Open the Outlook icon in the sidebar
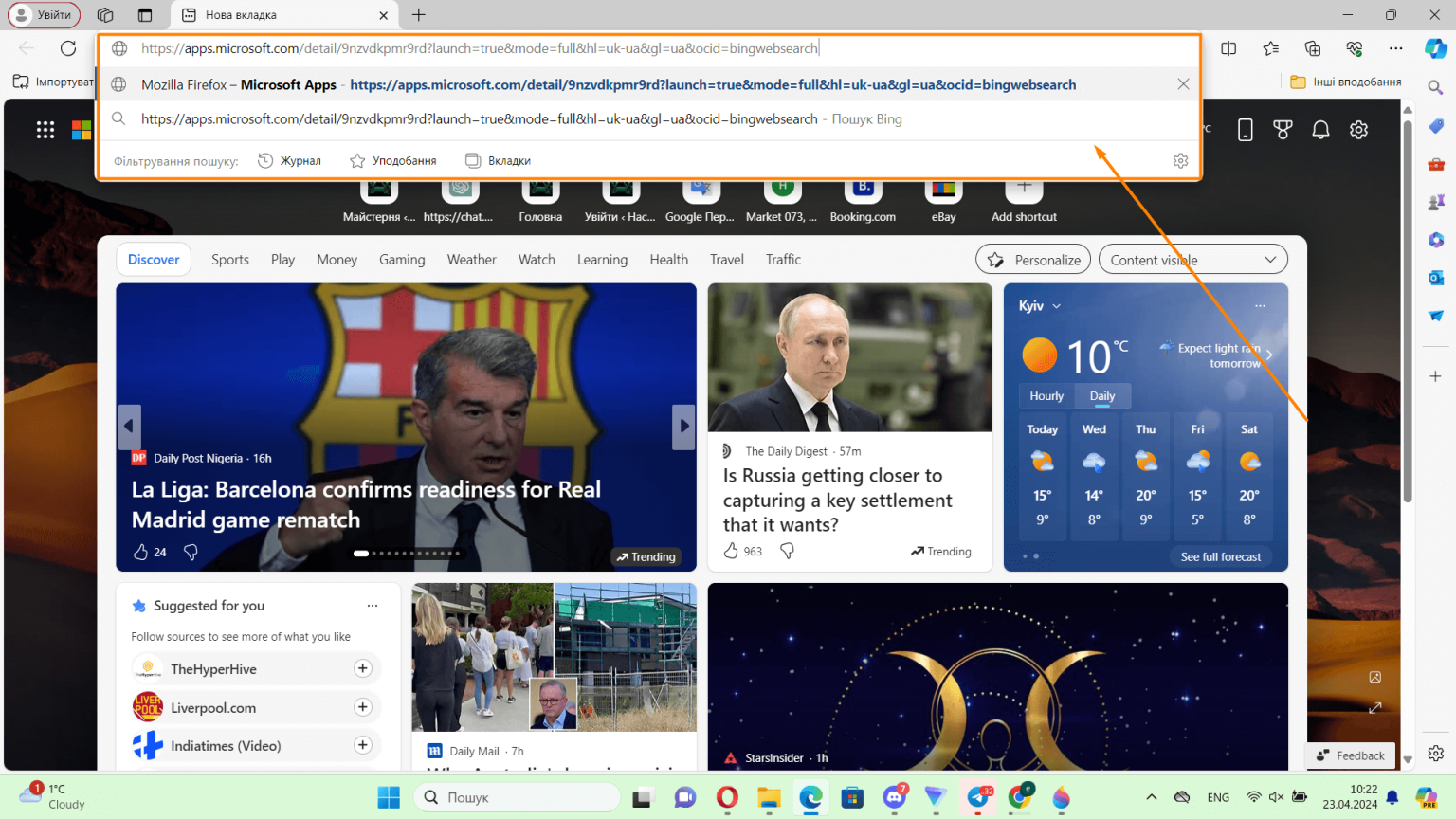Screen dimensions: 1456x819 click(1435, 278)
